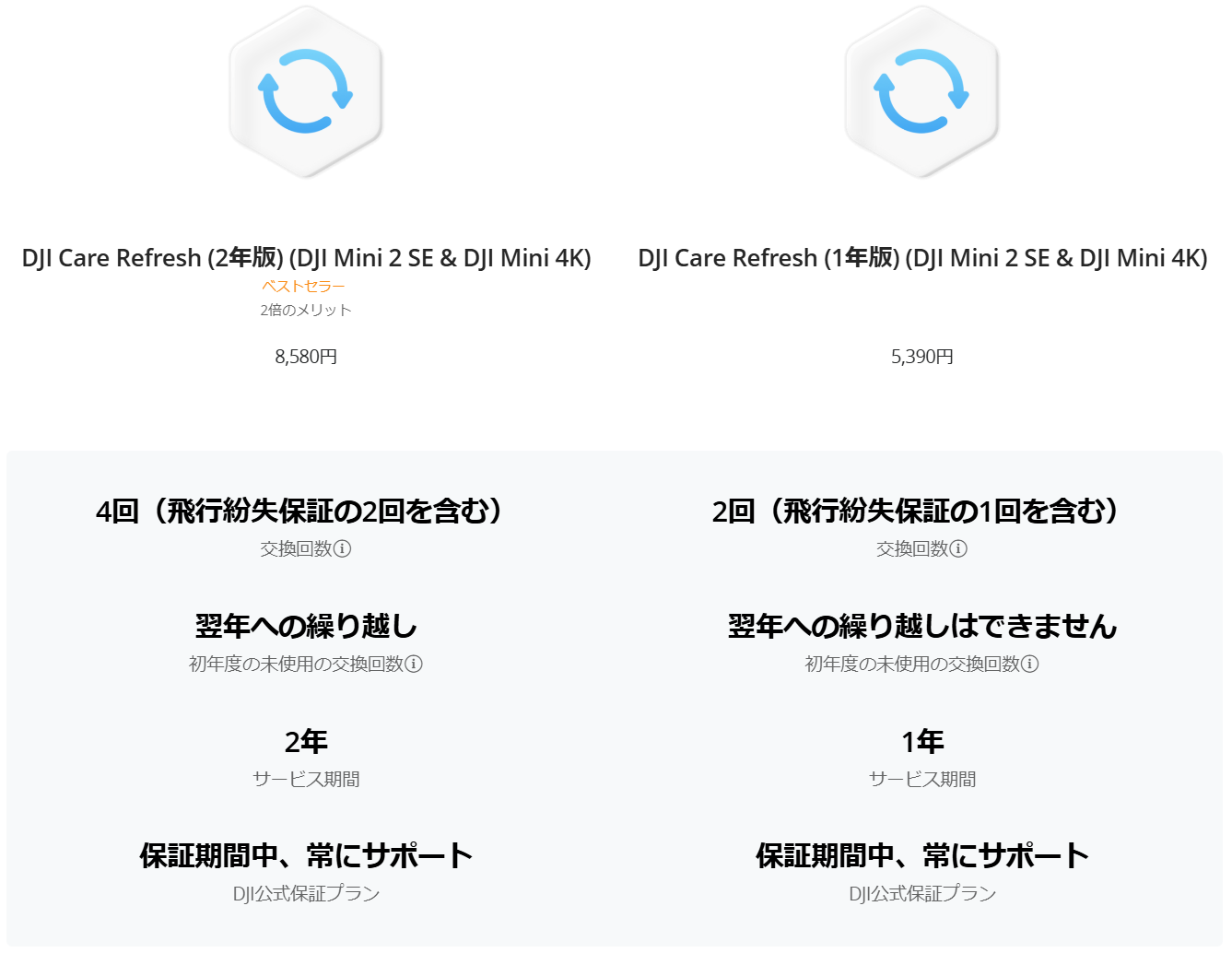
Task: Click the 2倍のメリット text
Action: (x=306, y=311)
